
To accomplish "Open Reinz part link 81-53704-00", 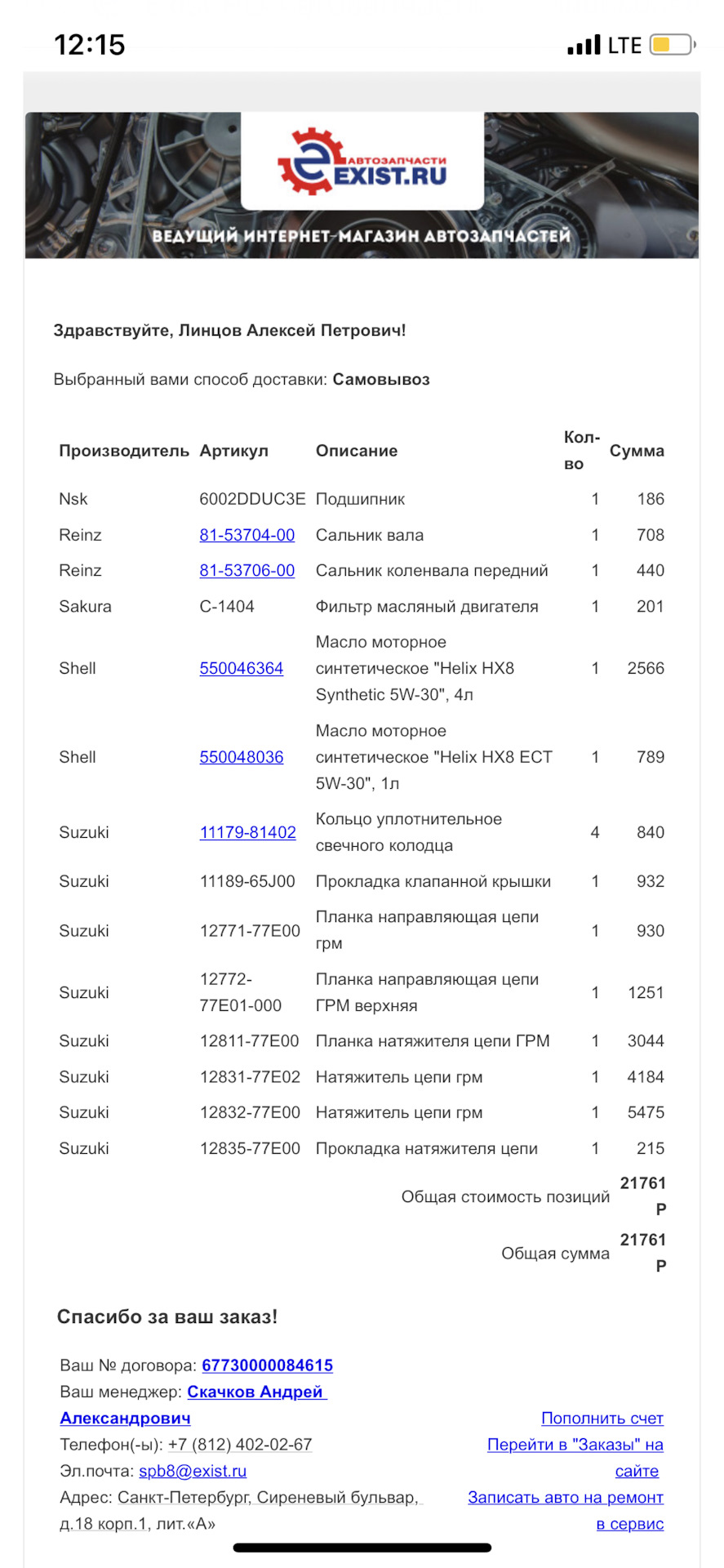I will coord(247,535).
